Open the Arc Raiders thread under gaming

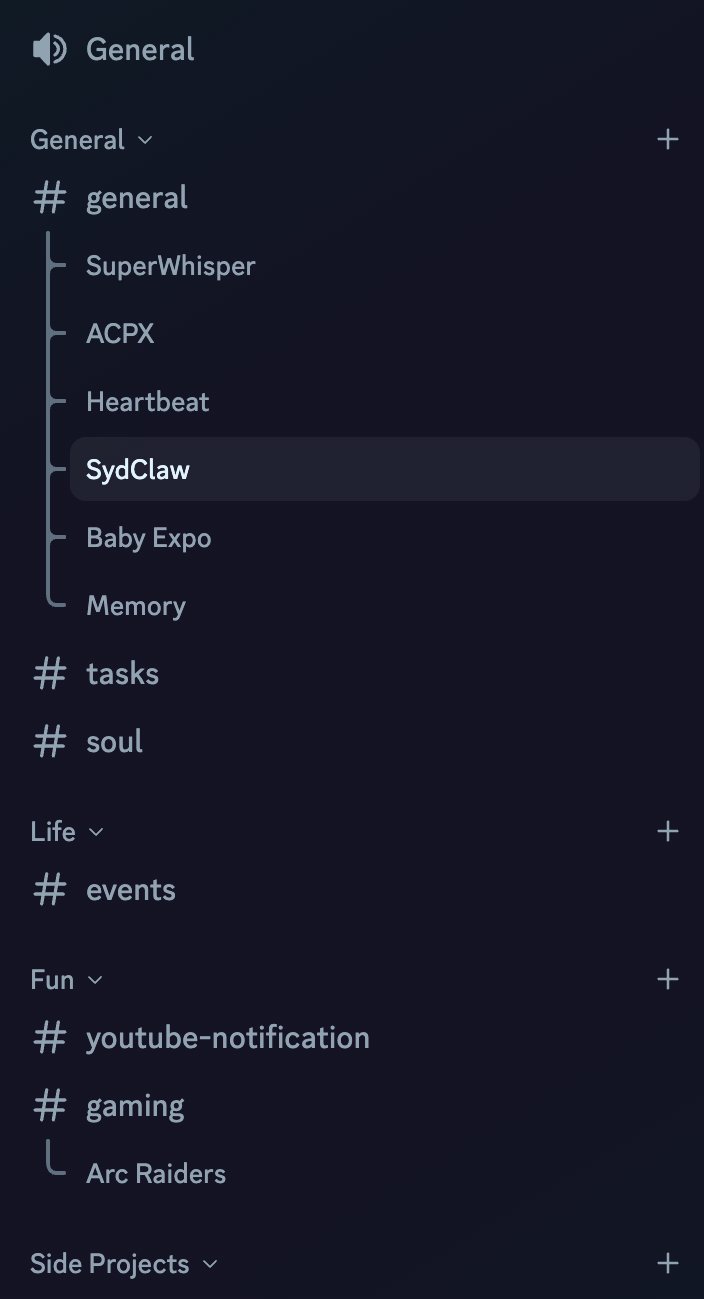(x=156, y=1172)
